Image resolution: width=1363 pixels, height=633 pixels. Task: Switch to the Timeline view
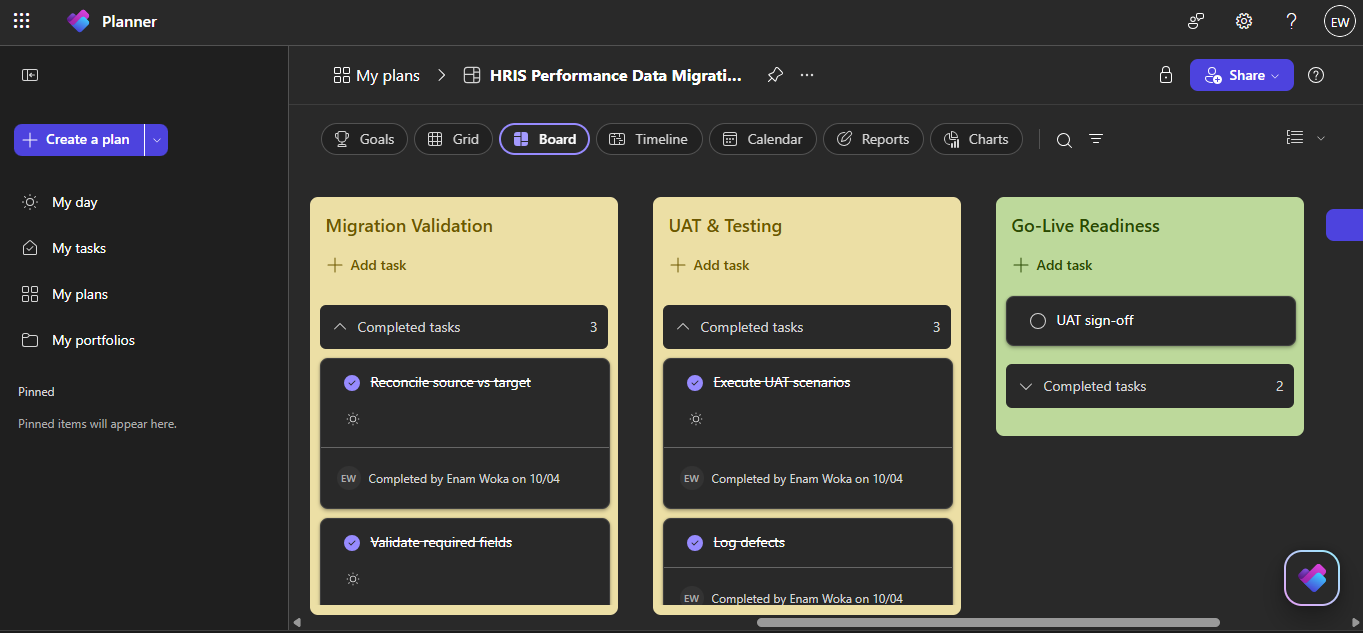click(649, 139)
